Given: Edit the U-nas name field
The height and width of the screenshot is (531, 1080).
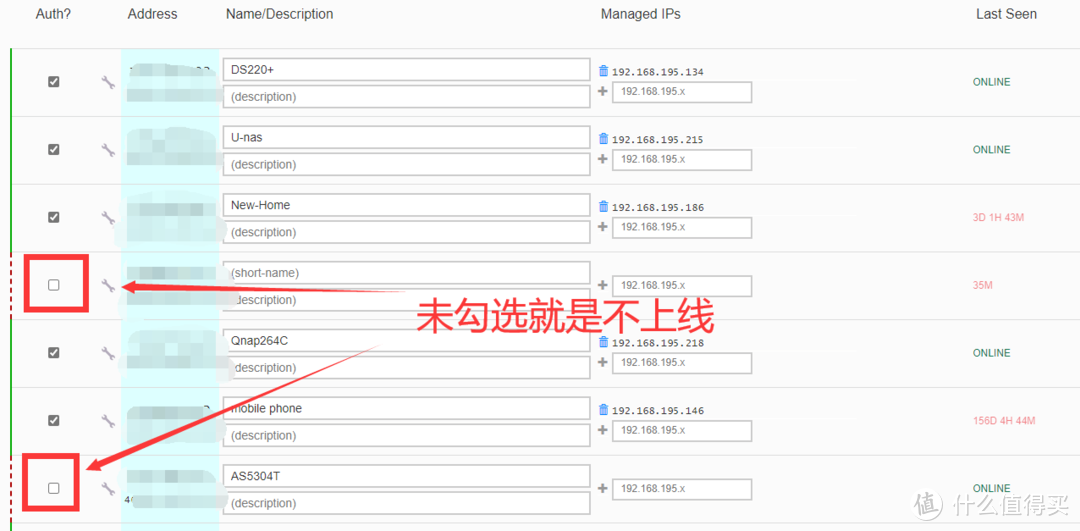Looking at the screenshot, I should (x=406, y=137).
